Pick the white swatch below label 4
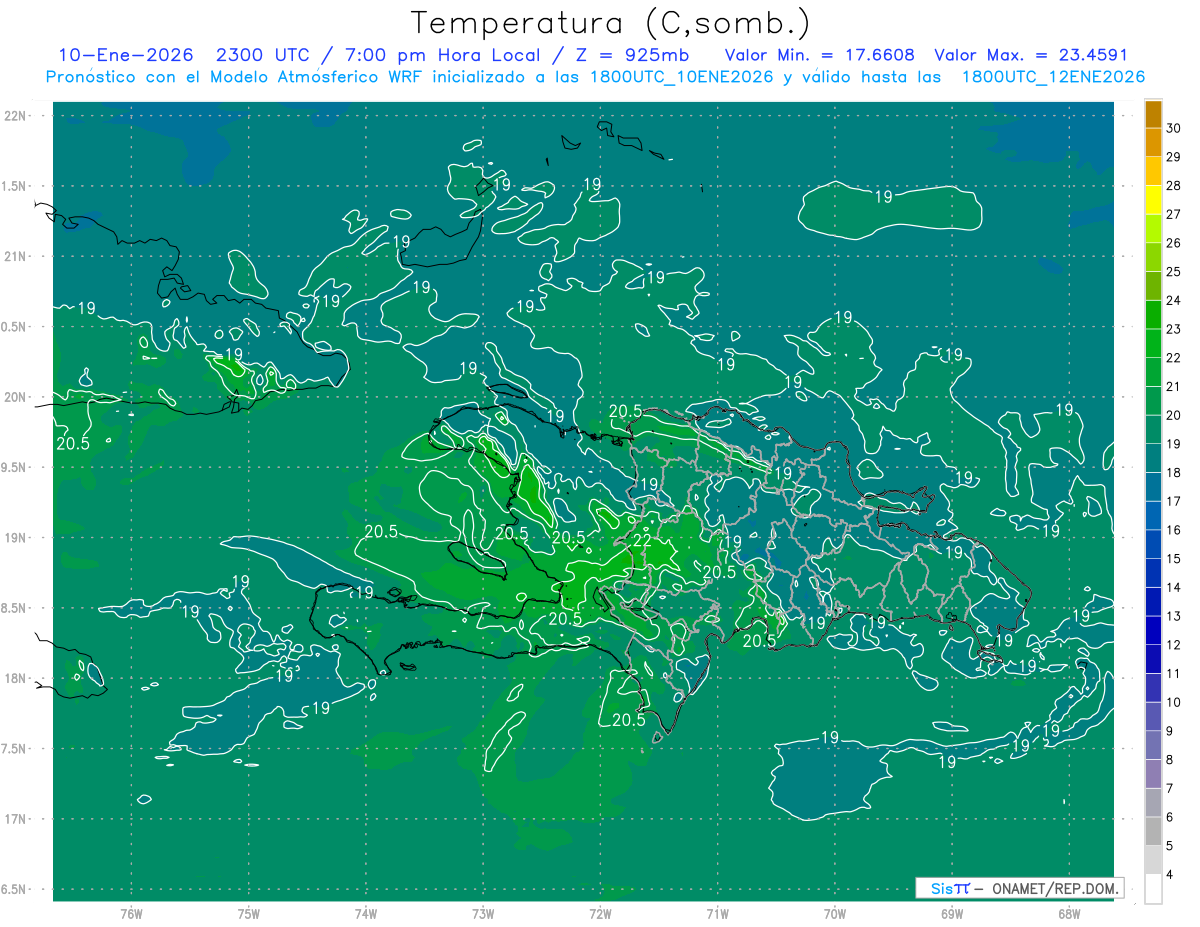Viewport: 1200px width, 927px height. 1153,889
